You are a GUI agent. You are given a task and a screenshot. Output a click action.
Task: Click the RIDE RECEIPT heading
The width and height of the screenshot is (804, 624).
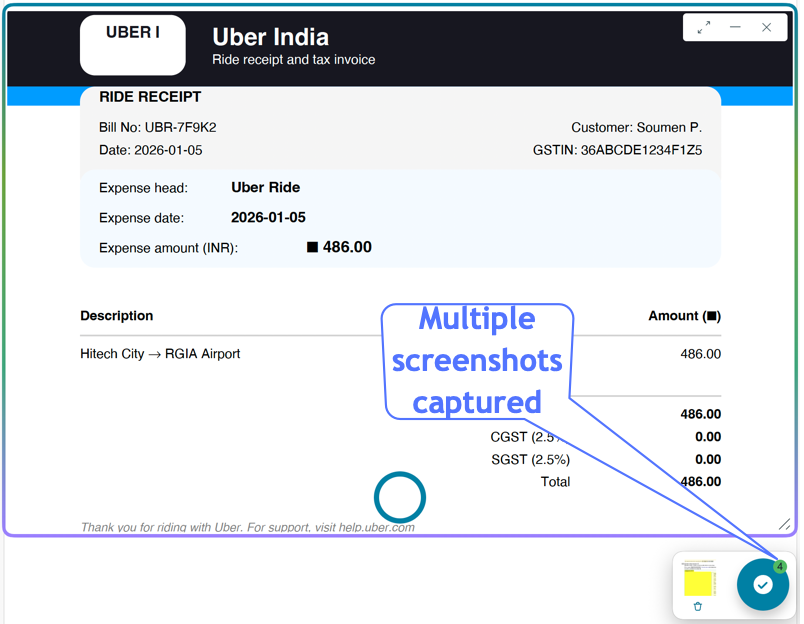coord(150,97)
